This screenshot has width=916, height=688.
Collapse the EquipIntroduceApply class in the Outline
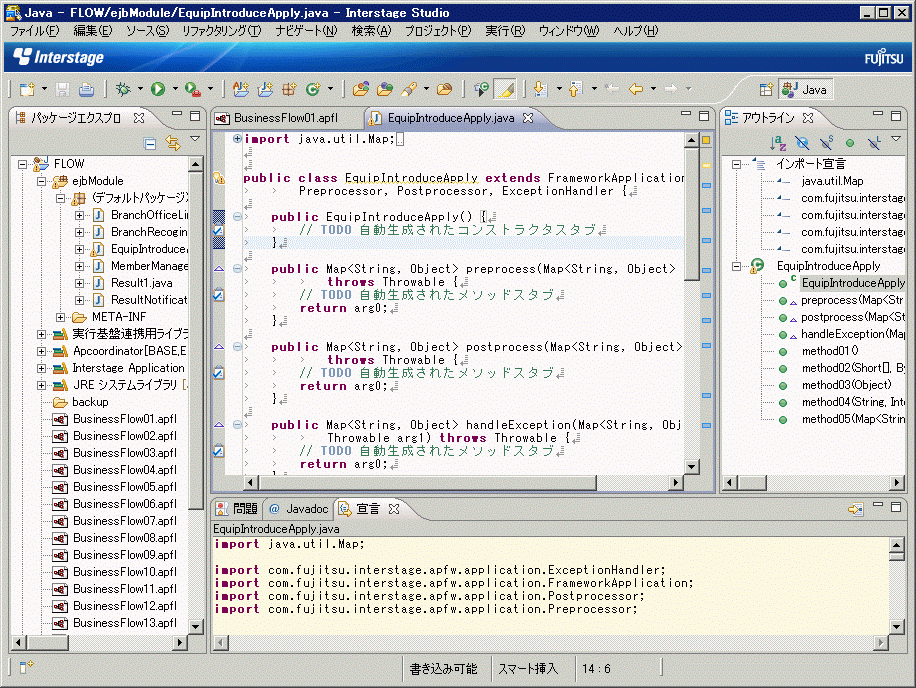point(737,266)
